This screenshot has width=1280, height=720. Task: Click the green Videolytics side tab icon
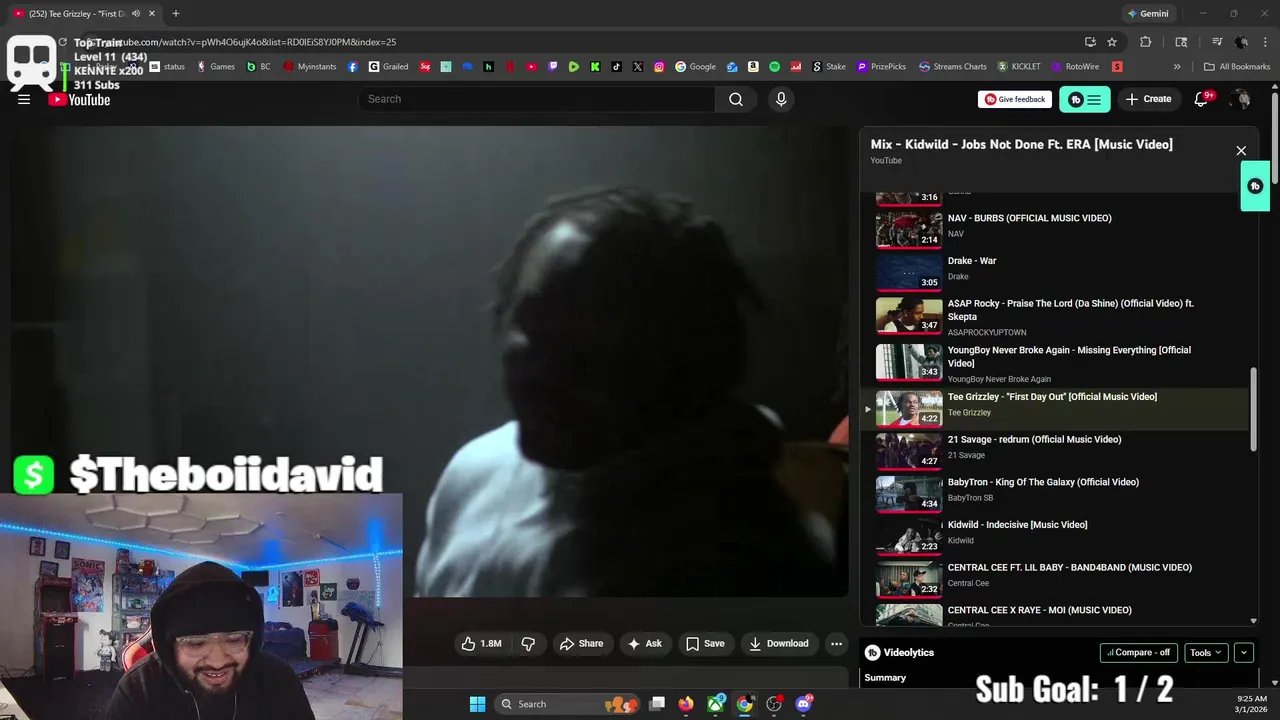coord(1255,186)
